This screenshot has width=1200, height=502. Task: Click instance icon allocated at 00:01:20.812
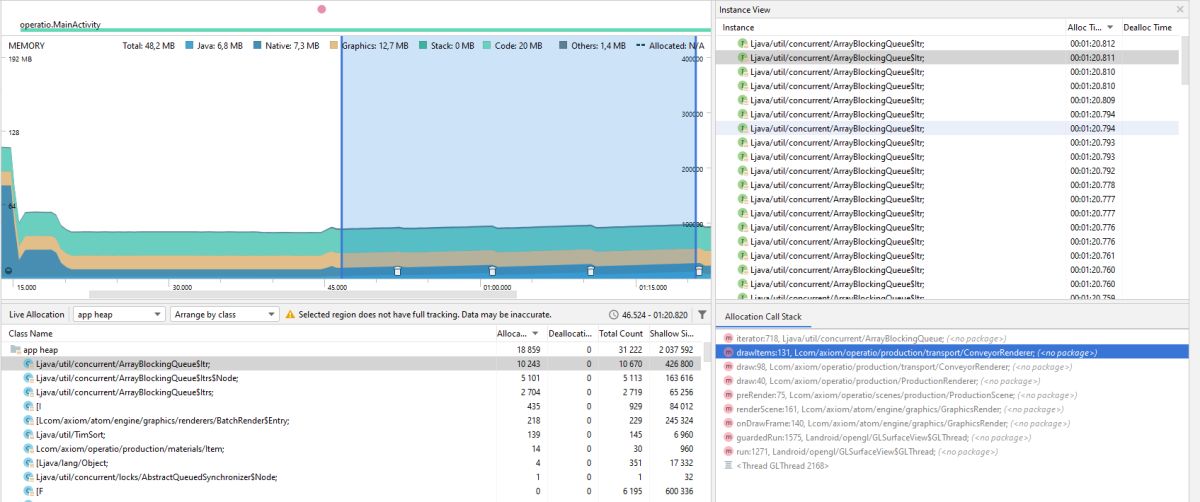[x=743, y=43]
